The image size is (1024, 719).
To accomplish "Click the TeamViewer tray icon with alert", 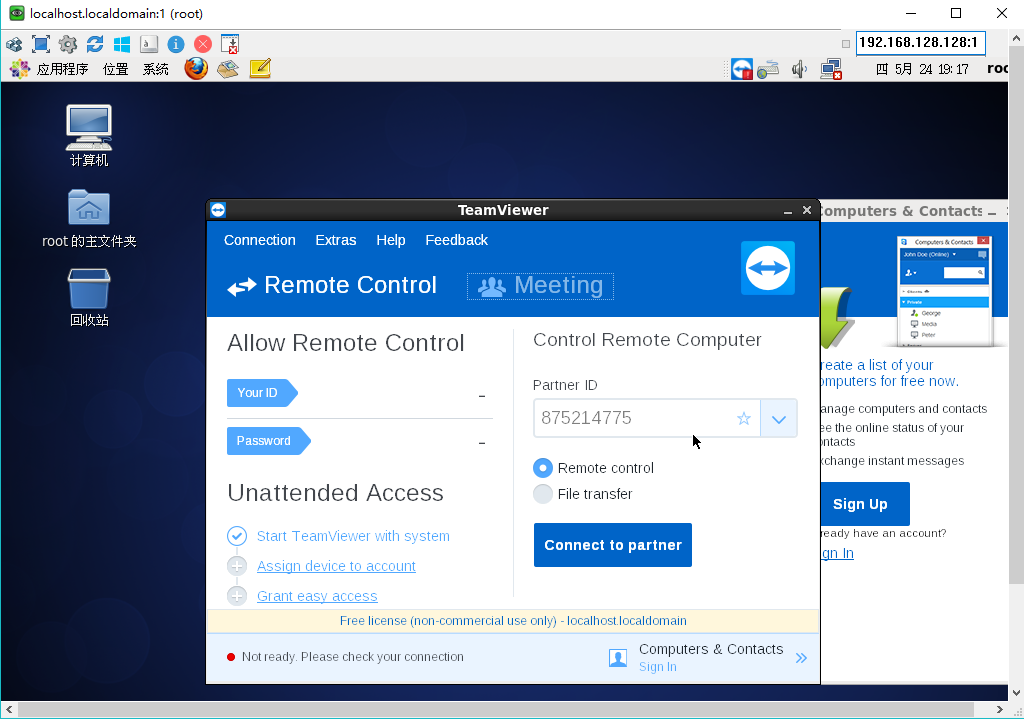I will [x=742, y=69].
